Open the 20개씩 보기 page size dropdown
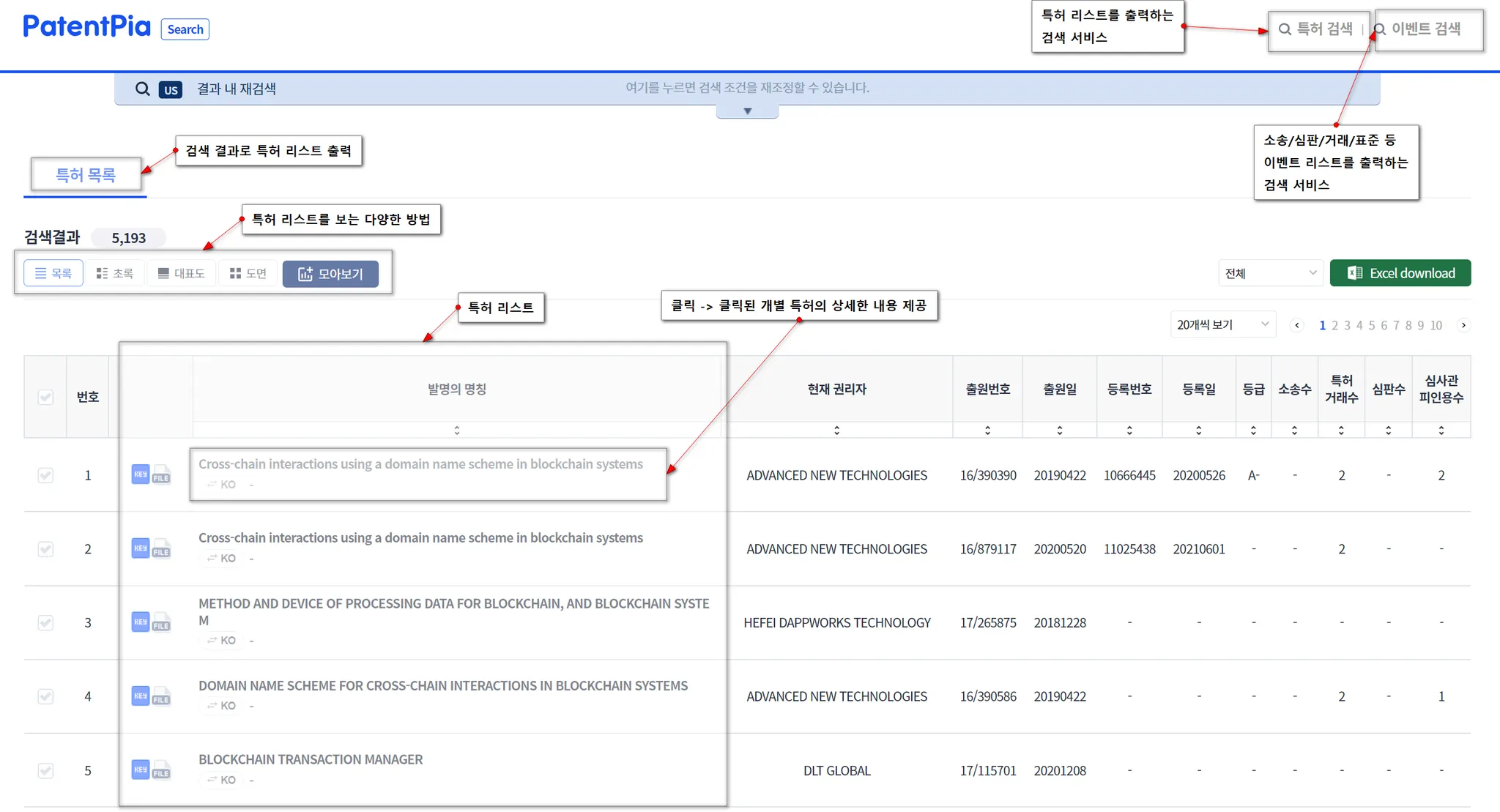 (x=1222, y=324)
